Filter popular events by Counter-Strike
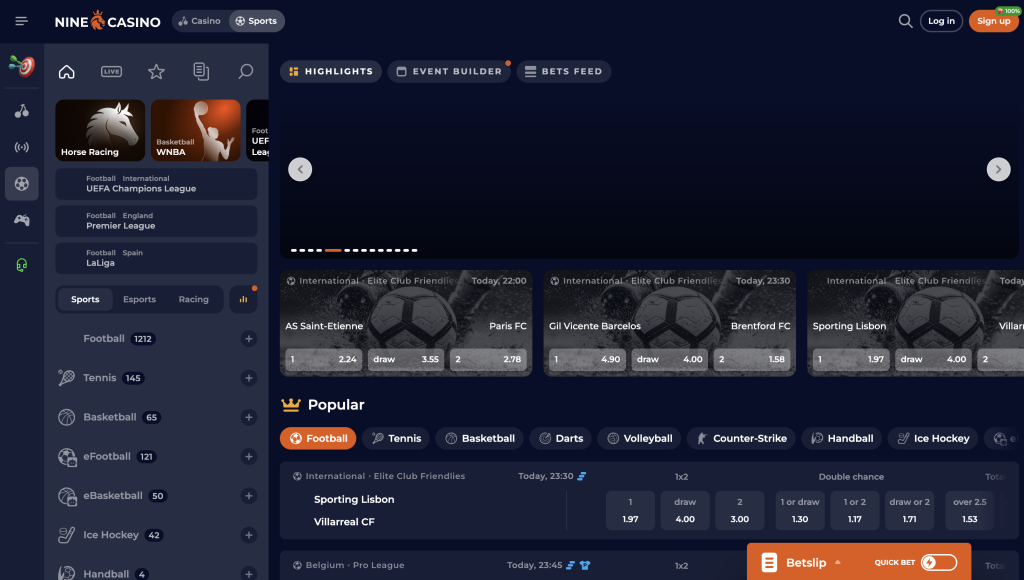 coord(741,438)
